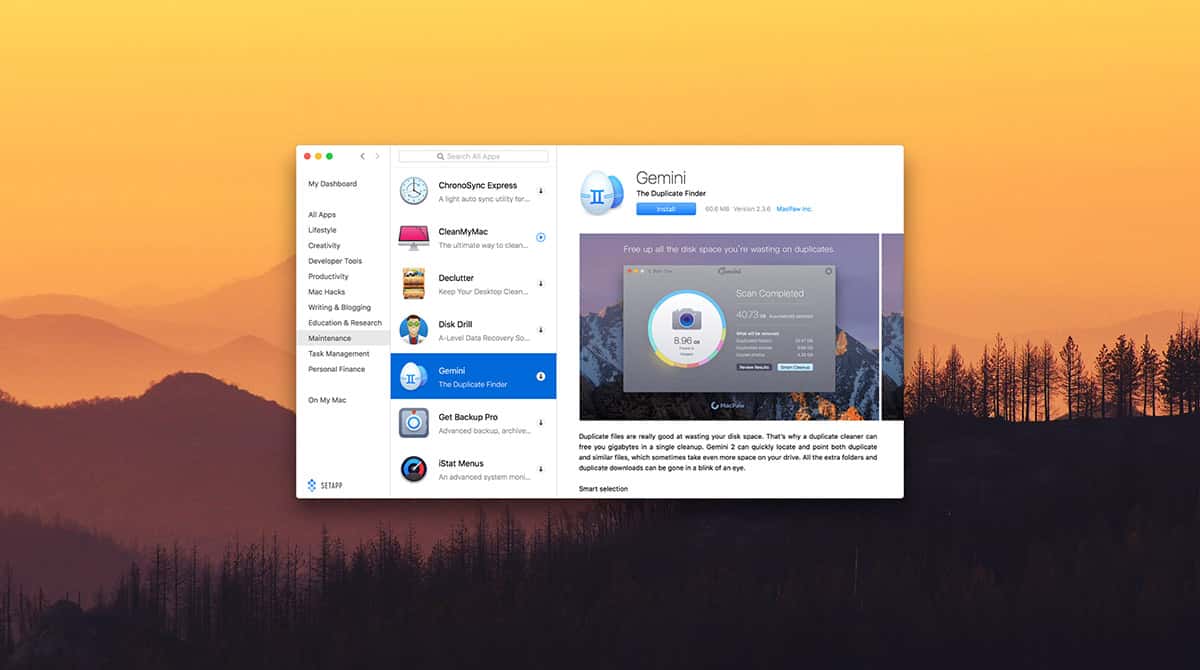Select the Declutter app icon

[414, 284]
